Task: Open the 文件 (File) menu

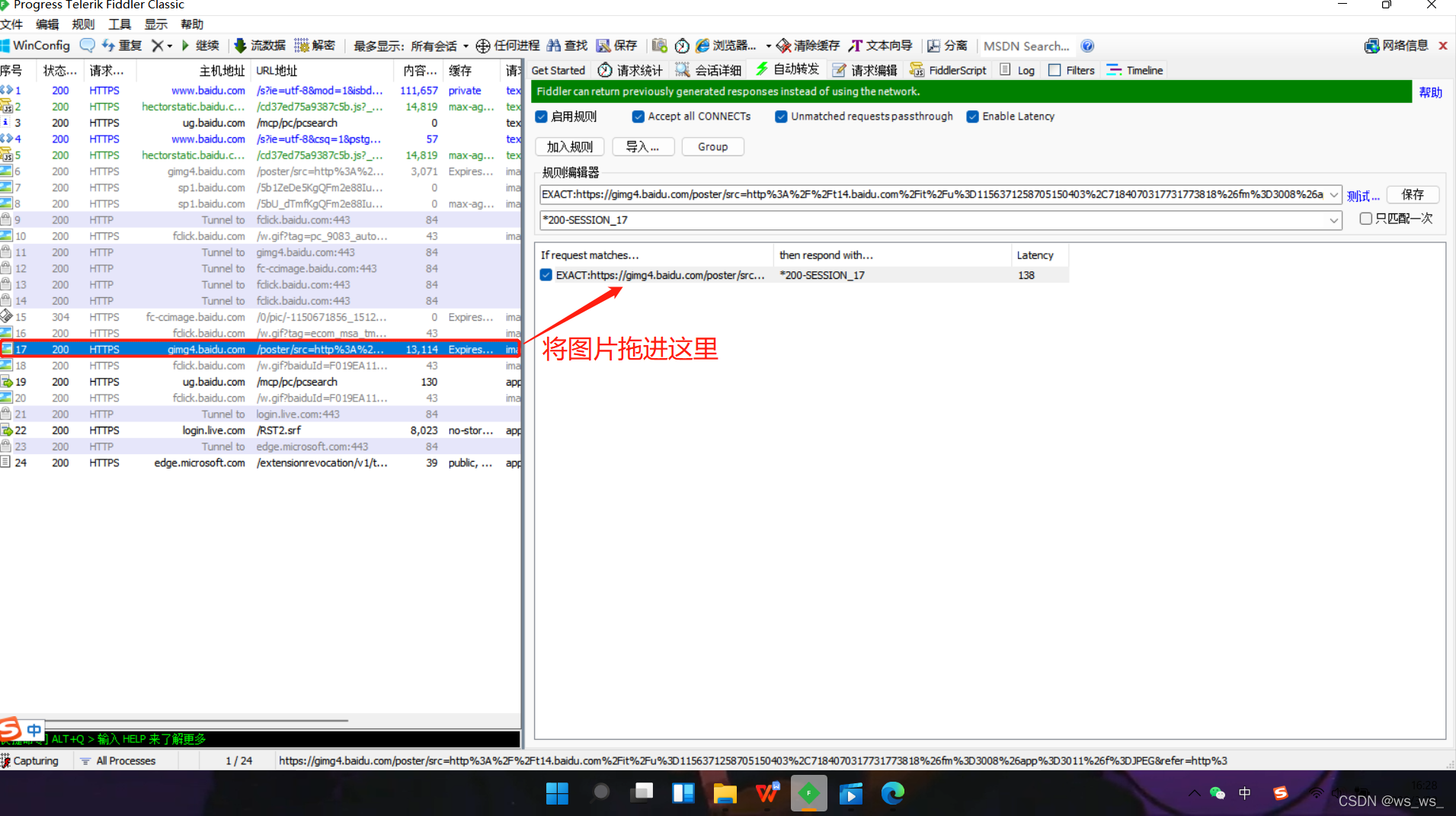Action: pyautogui.click(x=11, y=24)
